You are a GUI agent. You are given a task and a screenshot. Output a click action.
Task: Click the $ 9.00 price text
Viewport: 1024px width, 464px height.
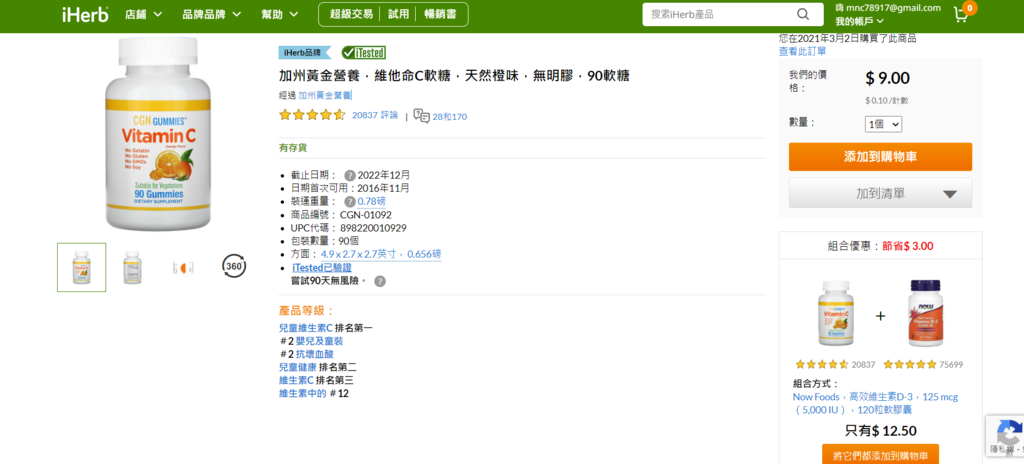(x=888, y=78)
